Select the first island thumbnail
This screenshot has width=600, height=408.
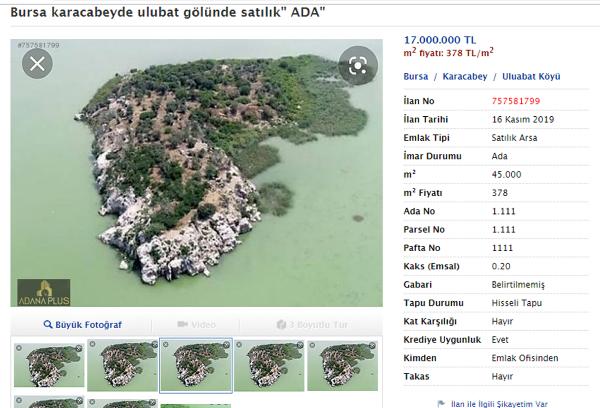tap(48, 365)
